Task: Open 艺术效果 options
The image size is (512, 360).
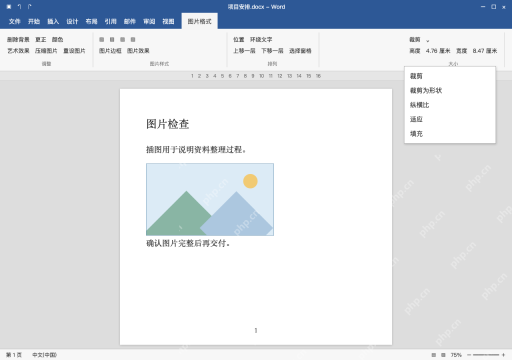Action: tap(18, 51)
